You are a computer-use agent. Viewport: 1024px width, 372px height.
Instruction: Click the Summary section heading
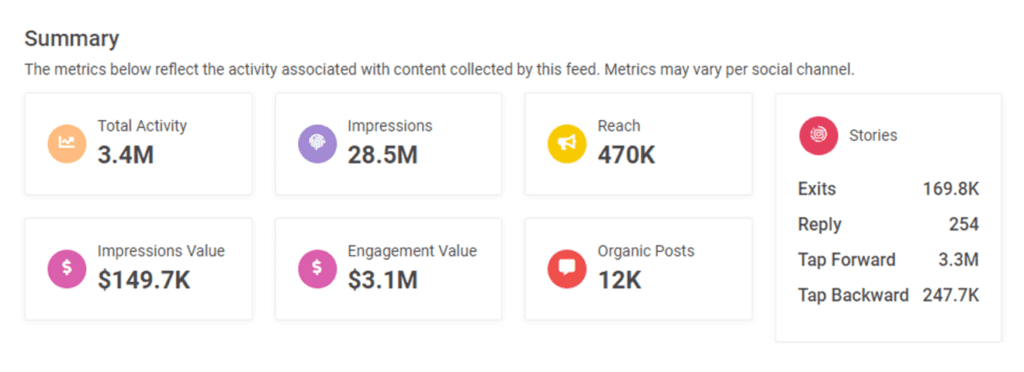point(72,39)
